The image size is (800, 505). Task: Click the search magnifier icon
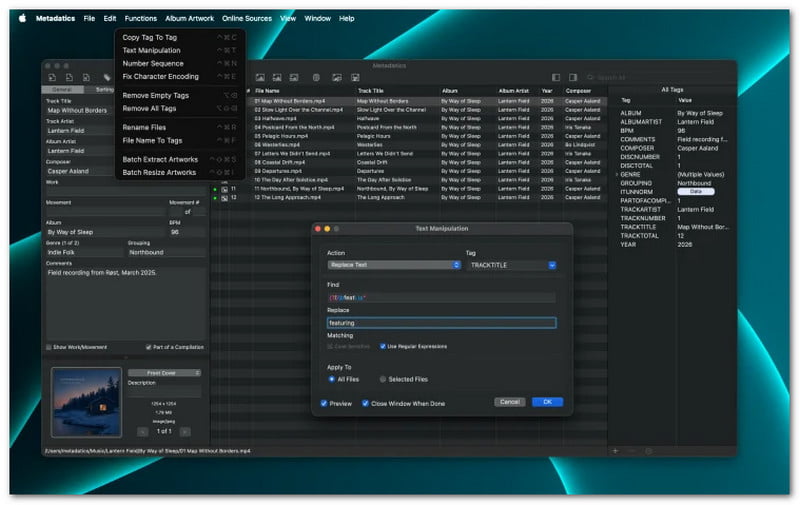coord(590,78)
